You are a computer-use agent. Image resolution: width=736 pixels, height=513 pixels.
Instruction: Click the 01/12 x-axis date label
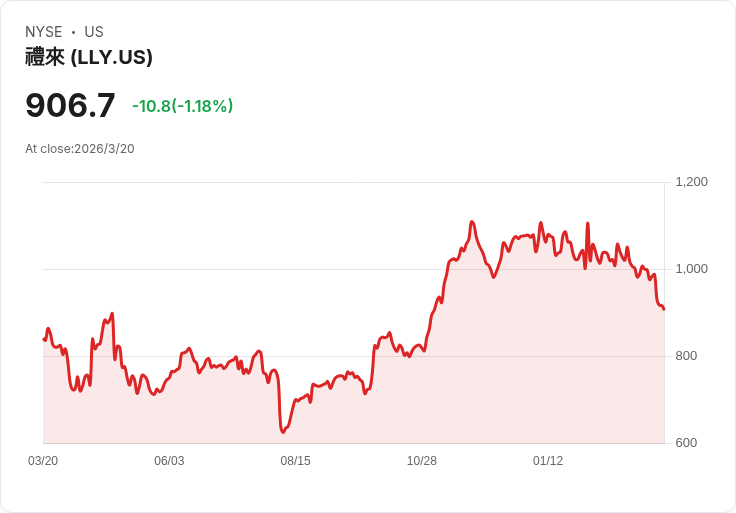[548, 461]
